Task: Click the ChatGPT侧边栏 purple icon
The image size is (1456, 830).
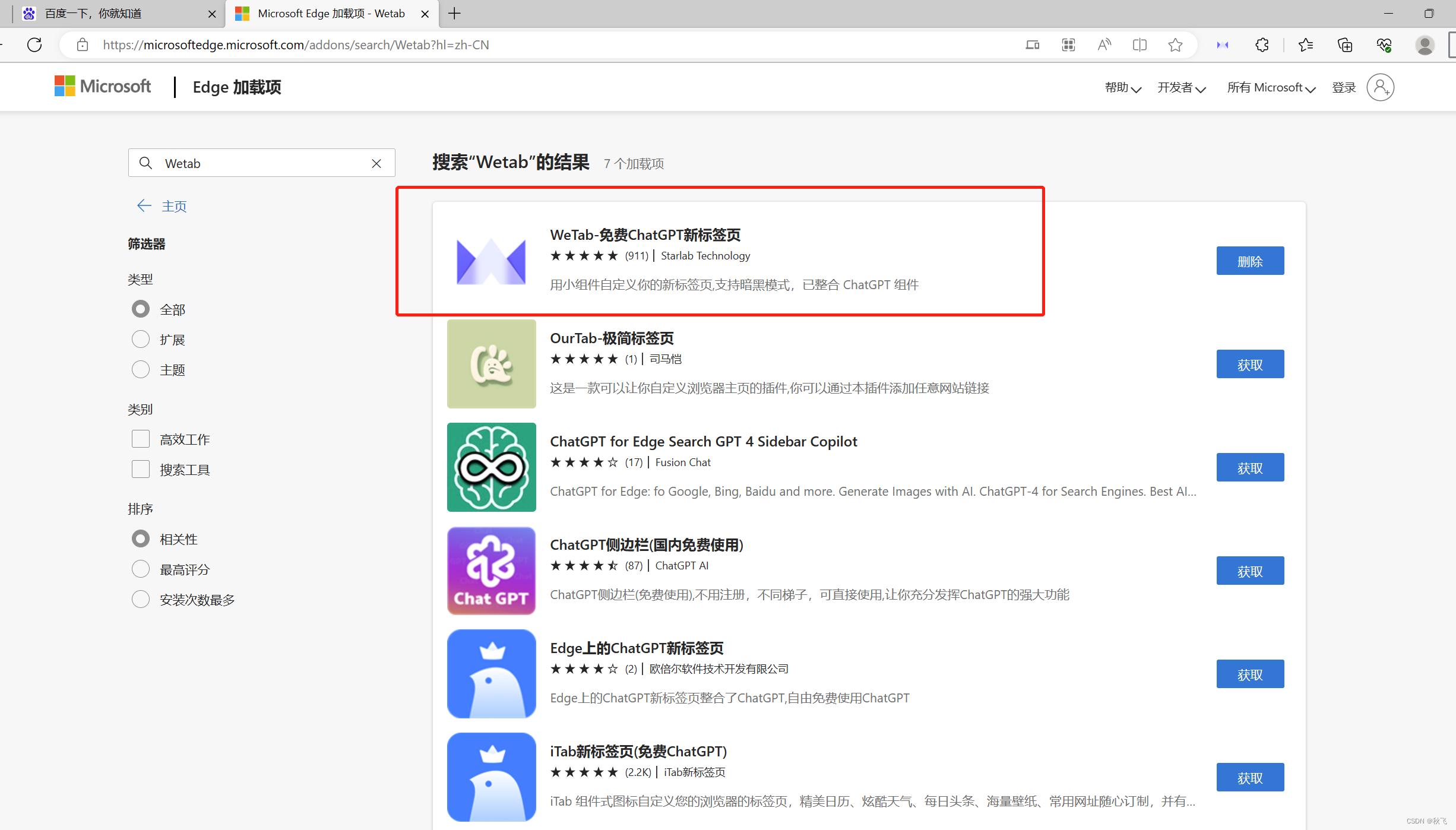Action: (491, 571)
